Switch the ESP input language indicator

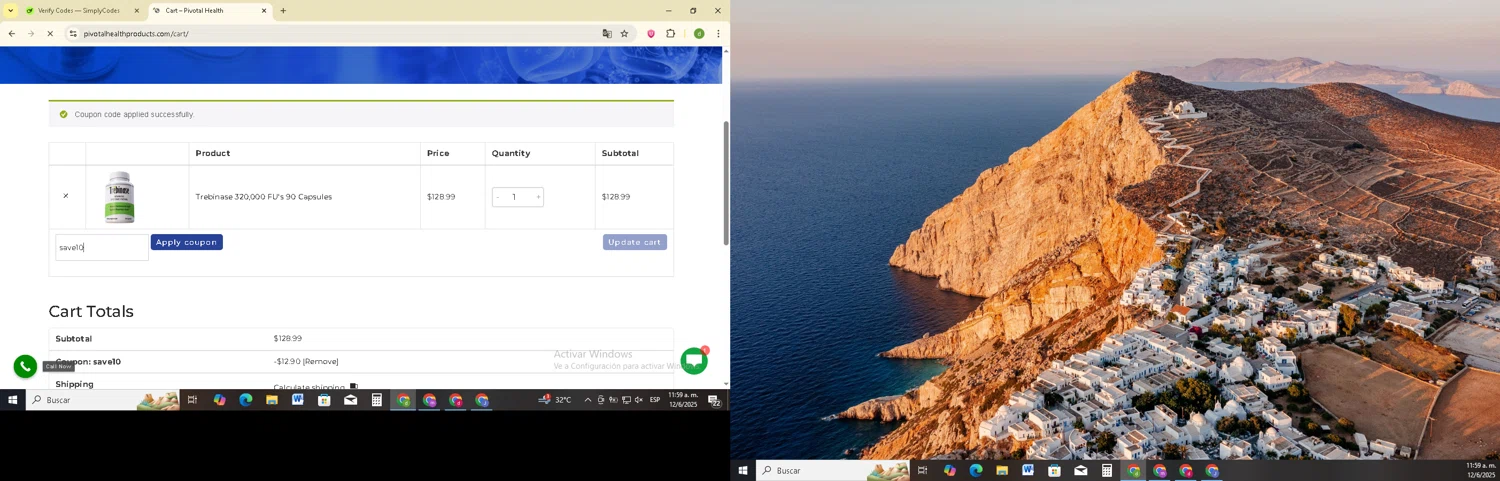[655, 400]
